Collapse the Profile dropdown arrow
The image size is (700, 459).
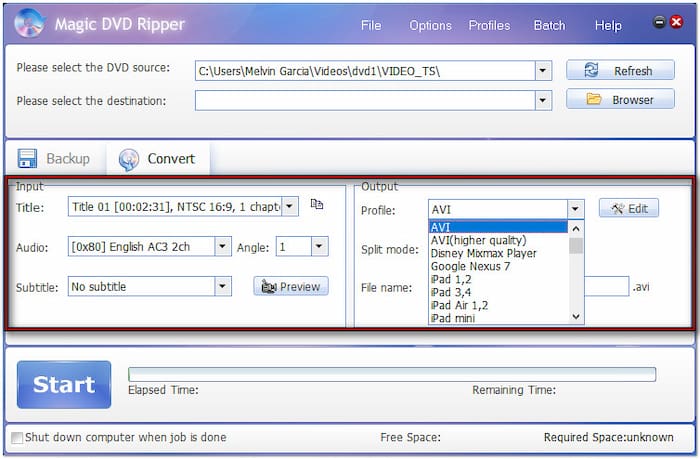point(575,209)
